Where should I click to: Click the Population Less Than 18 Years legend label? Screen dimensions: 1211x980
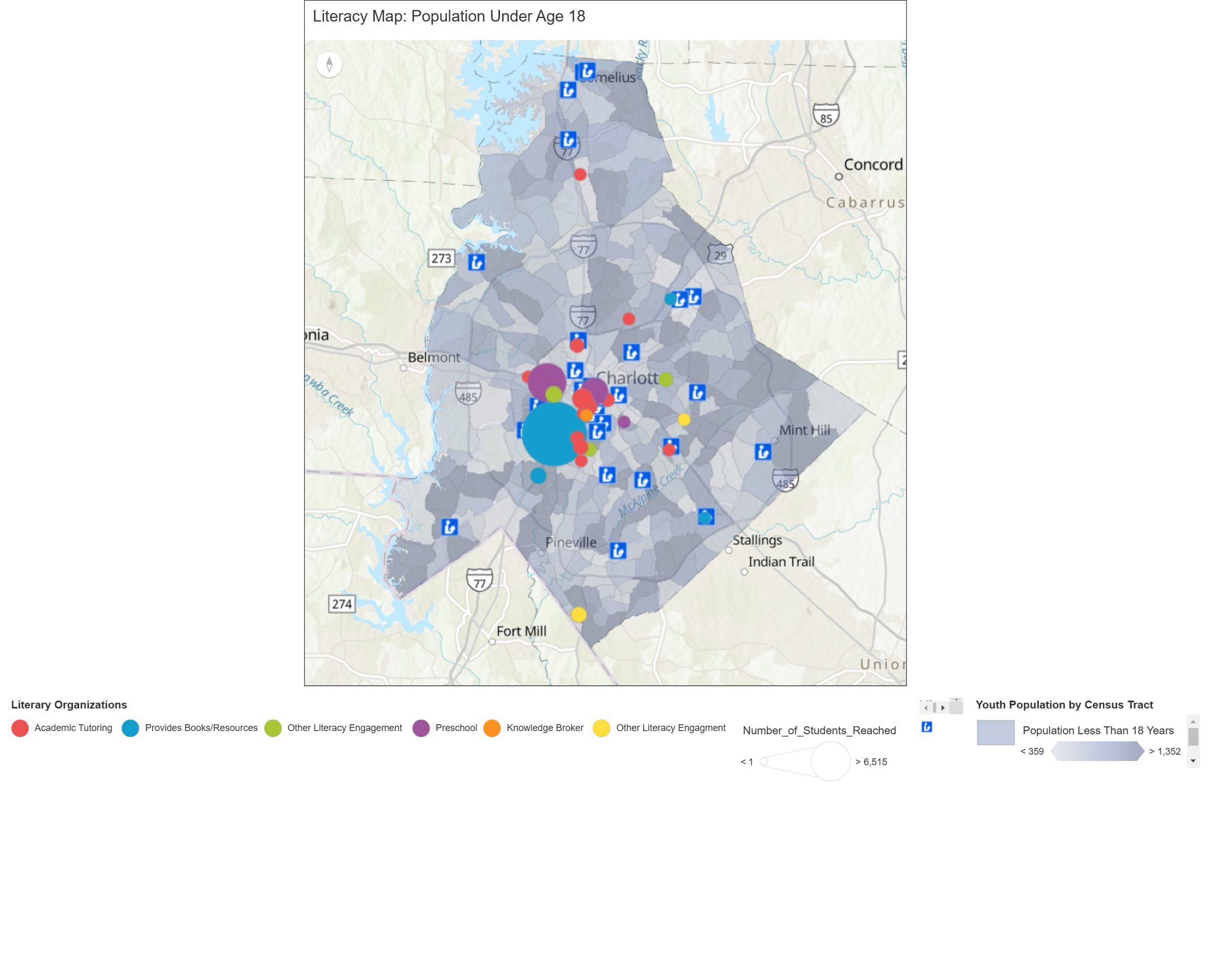(x=1098, y=730)
